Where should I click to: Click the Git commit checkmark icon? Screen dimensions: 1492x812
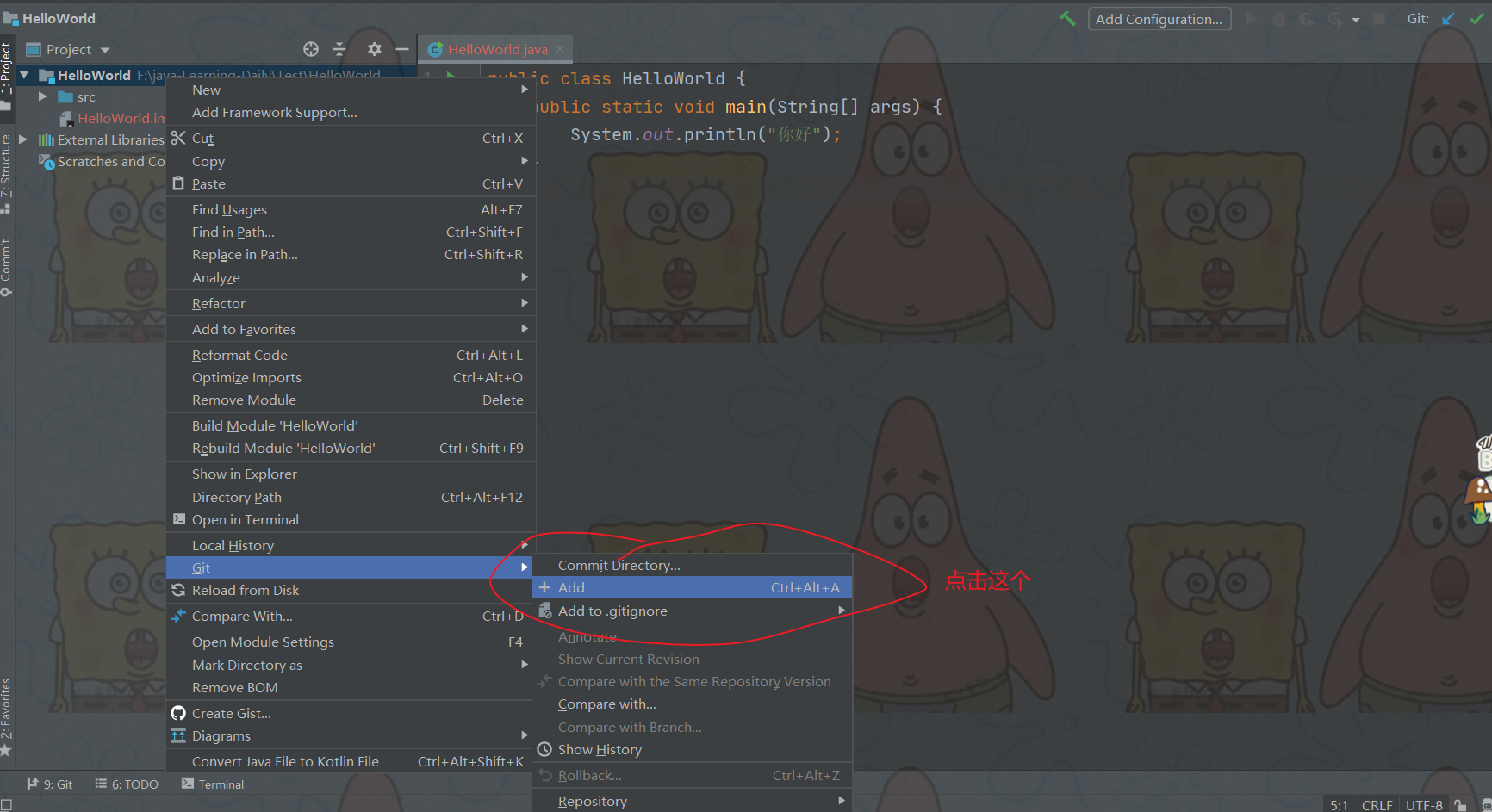click(x=1476, y=18)
